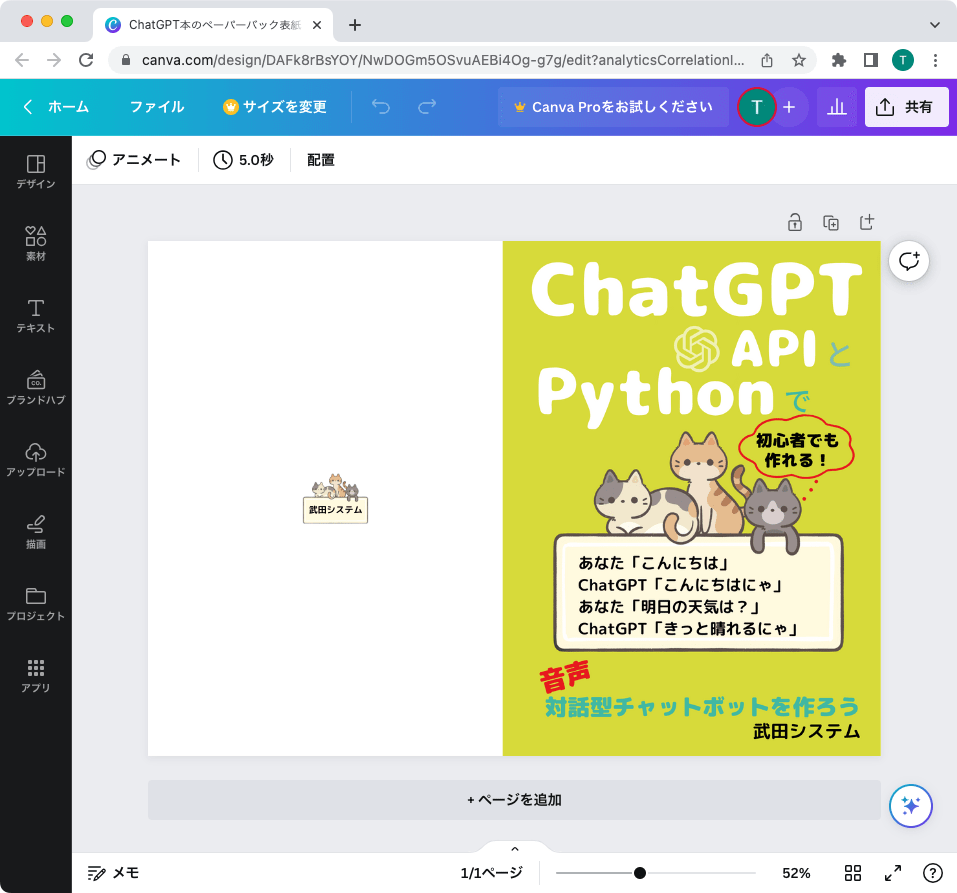957x893 pixels.
Task: Select the red 音声 text
Action: (x=565, y=675)
